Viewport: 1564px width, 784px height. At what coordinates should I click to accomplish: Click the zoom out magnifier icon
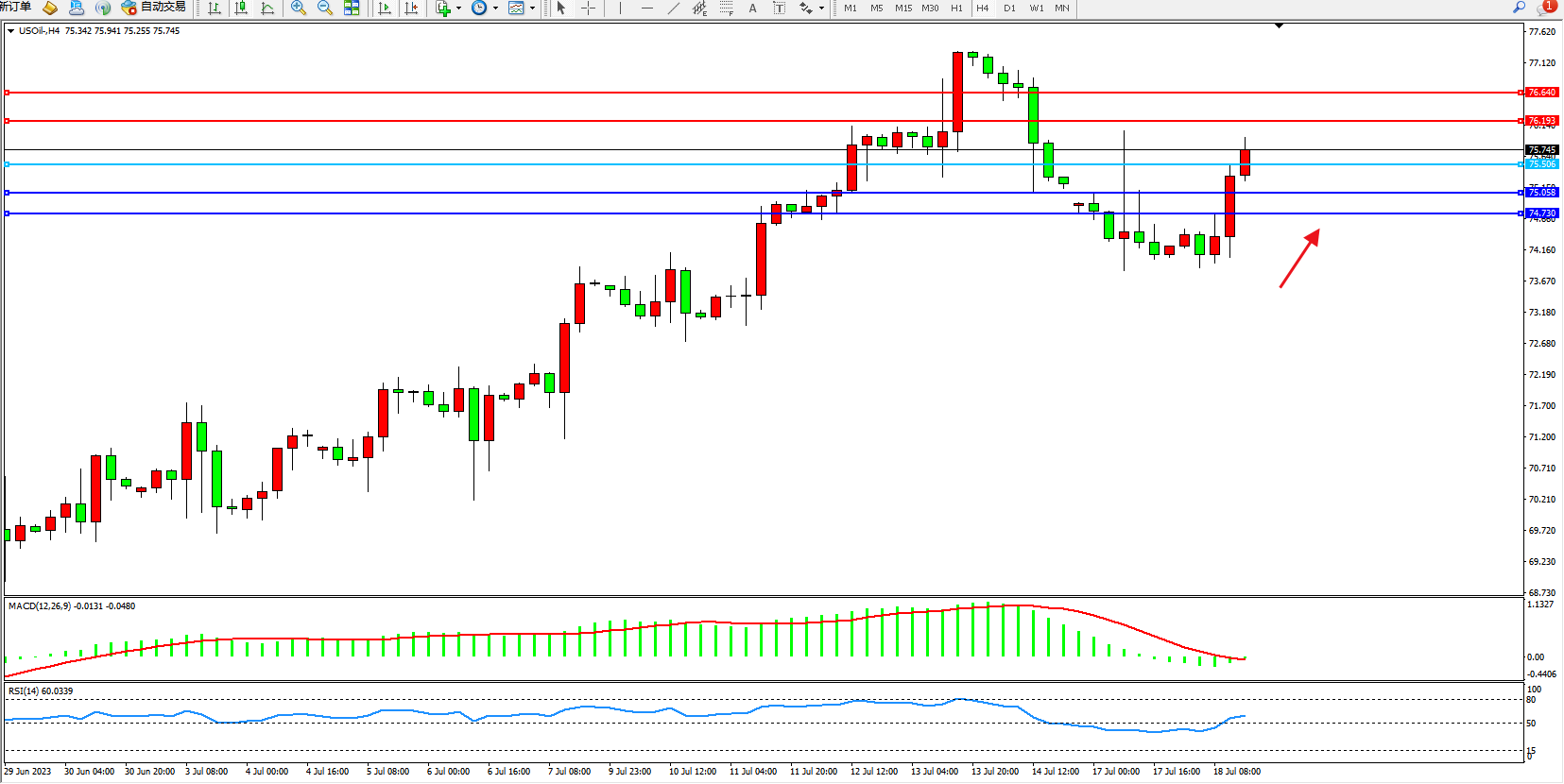click(x=325, y=8)
